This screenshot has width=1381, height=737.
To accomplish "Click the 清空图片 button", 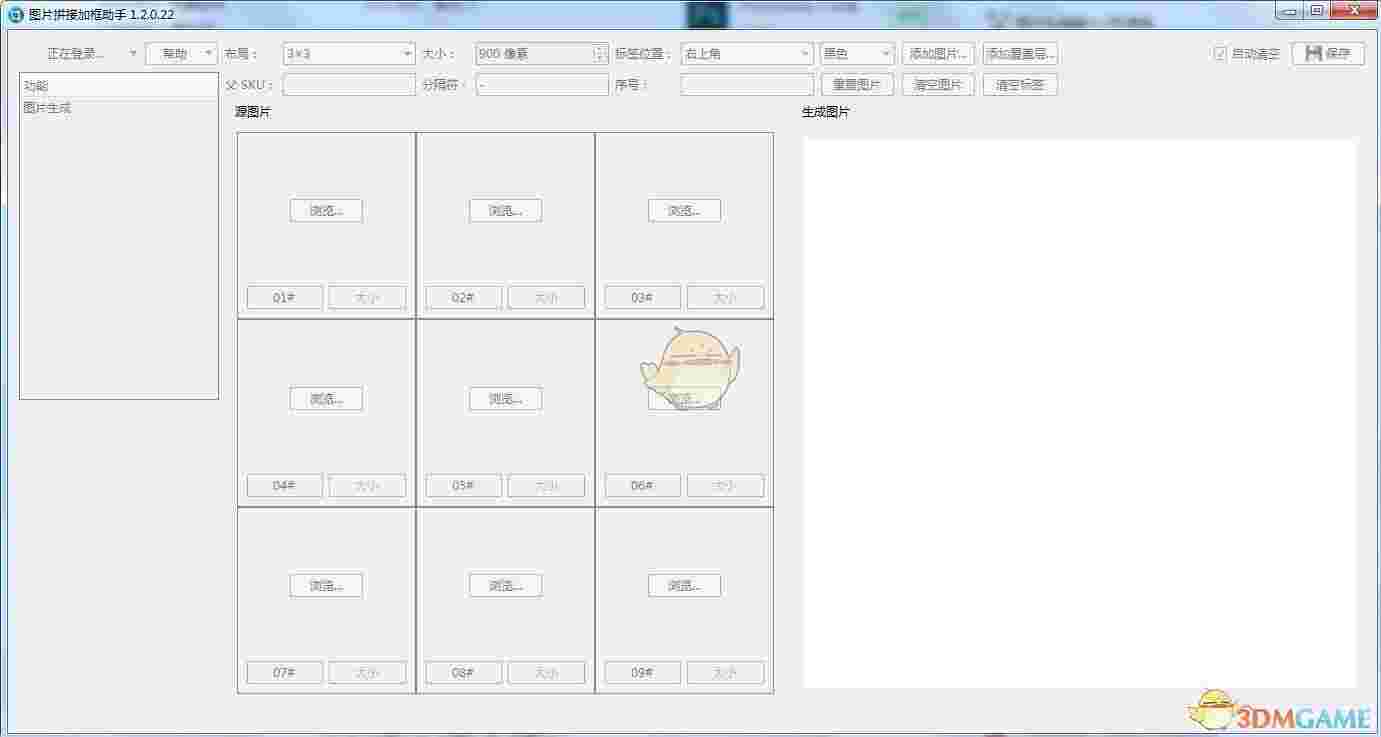I will pos(938,84).
